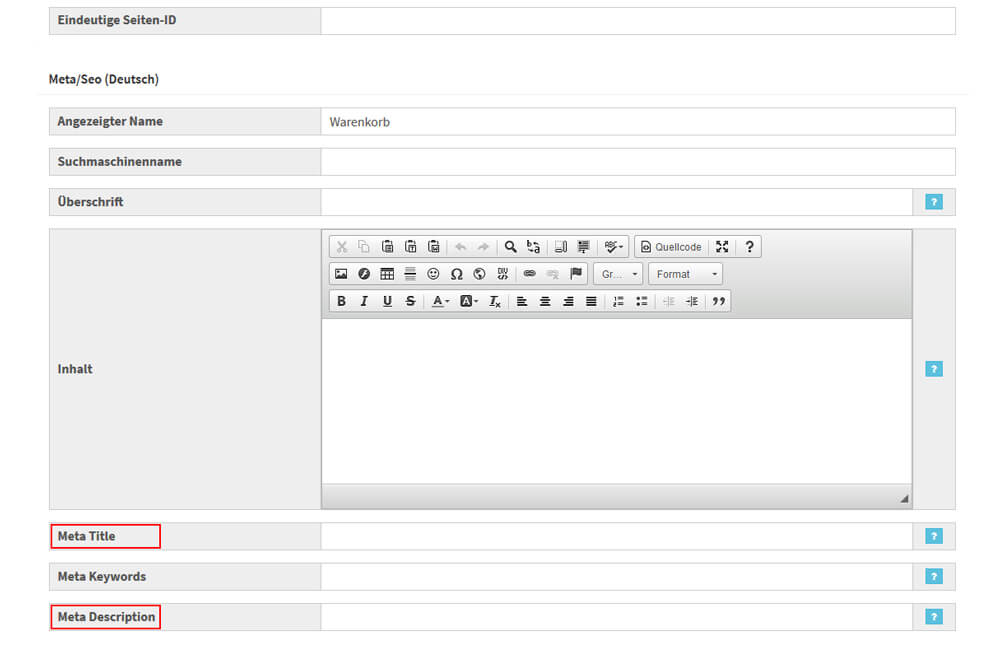
Task: Switch to Quellcode source view
Action: [671, 247]
